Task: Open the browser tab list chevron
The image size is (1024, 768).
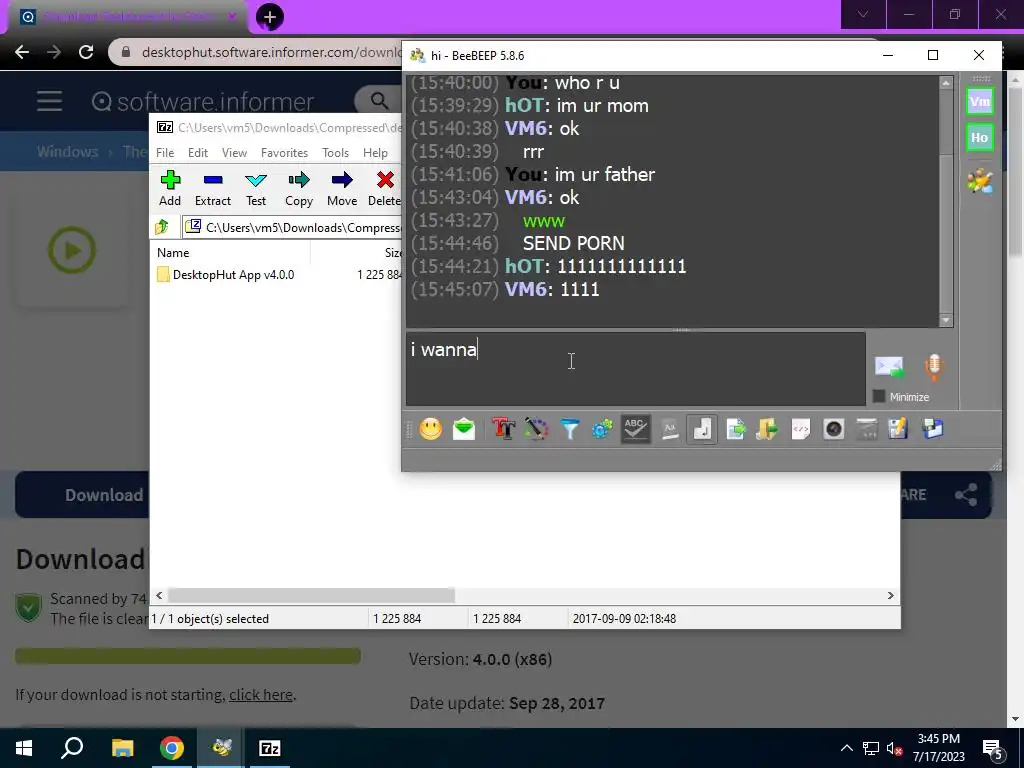Action: click(x=863, y=14)
